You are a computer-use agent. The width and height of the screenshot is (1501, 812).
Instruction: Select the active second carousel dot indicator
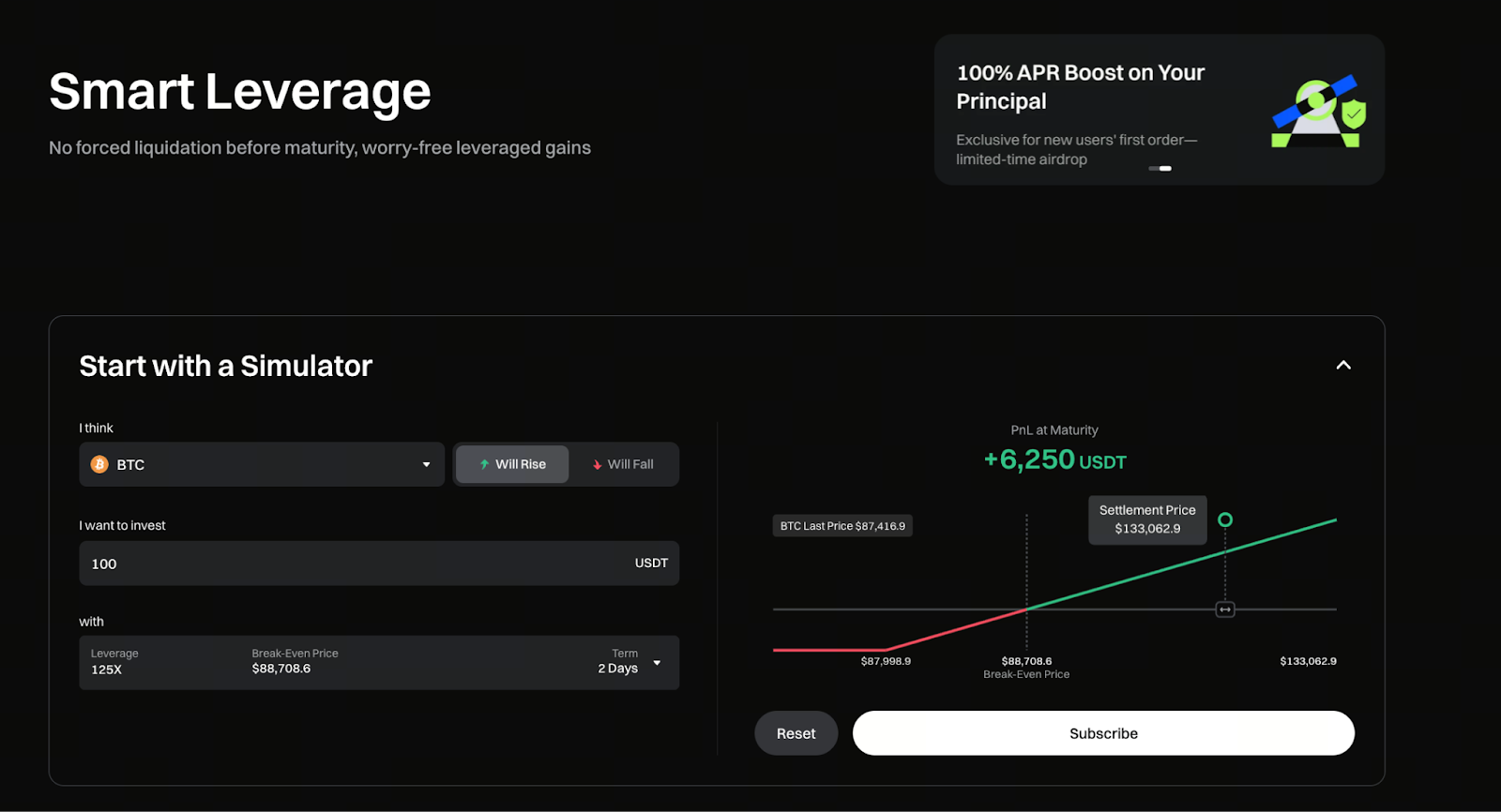[1165, 169]
